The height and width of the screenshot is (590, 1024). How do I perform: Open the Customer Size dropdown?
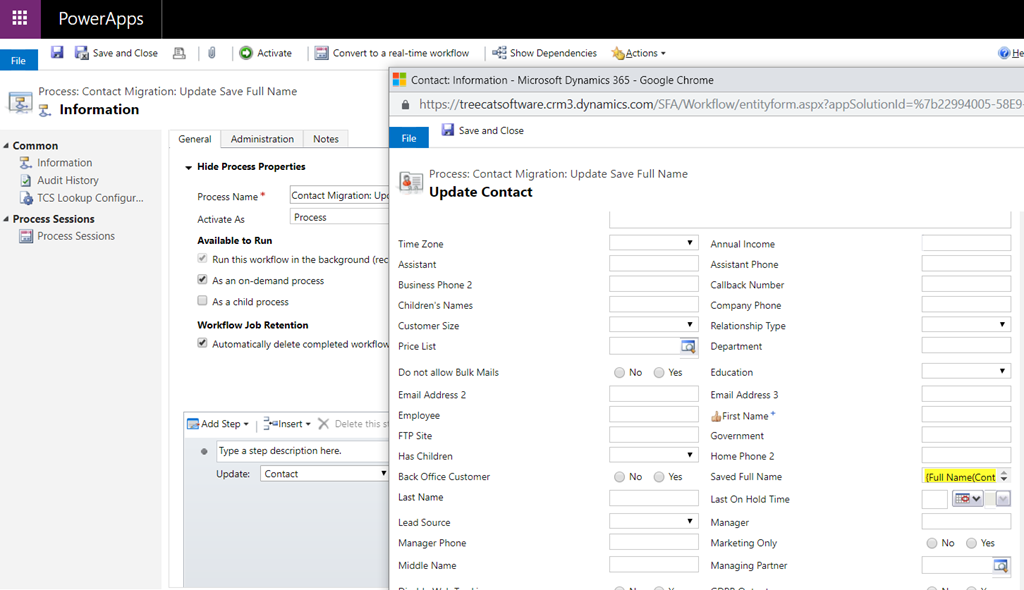[654, 325]
